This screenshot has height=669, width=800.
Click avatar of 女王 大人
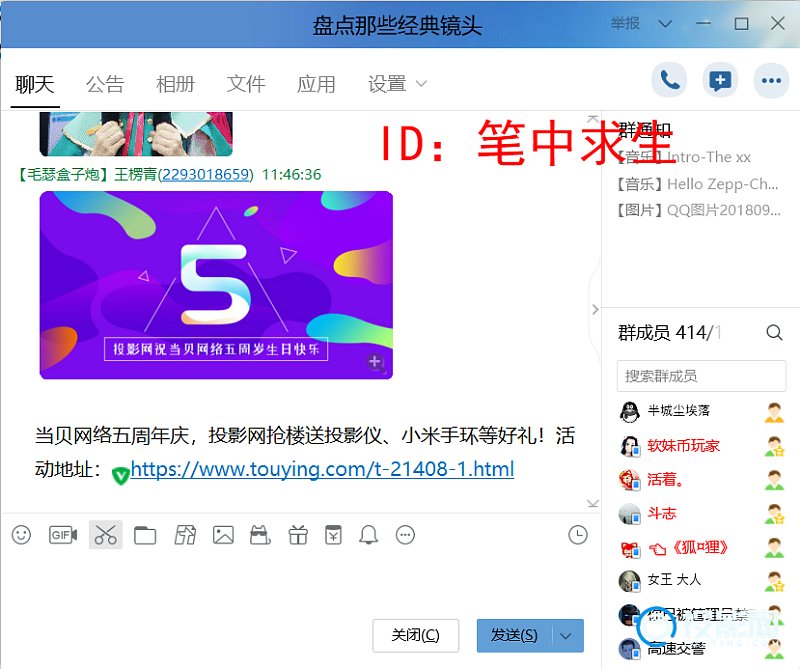click(630, 581)
